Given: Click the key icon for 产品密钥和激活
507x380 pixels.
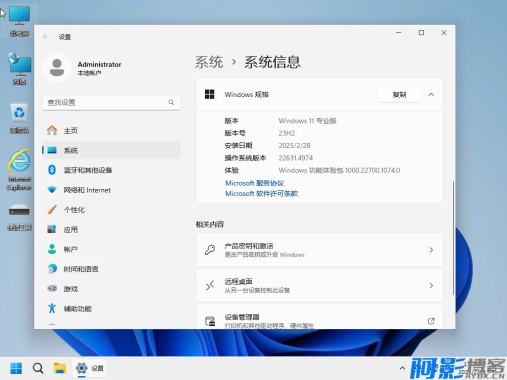Looking at the screenshot, I should pos(210,250).
